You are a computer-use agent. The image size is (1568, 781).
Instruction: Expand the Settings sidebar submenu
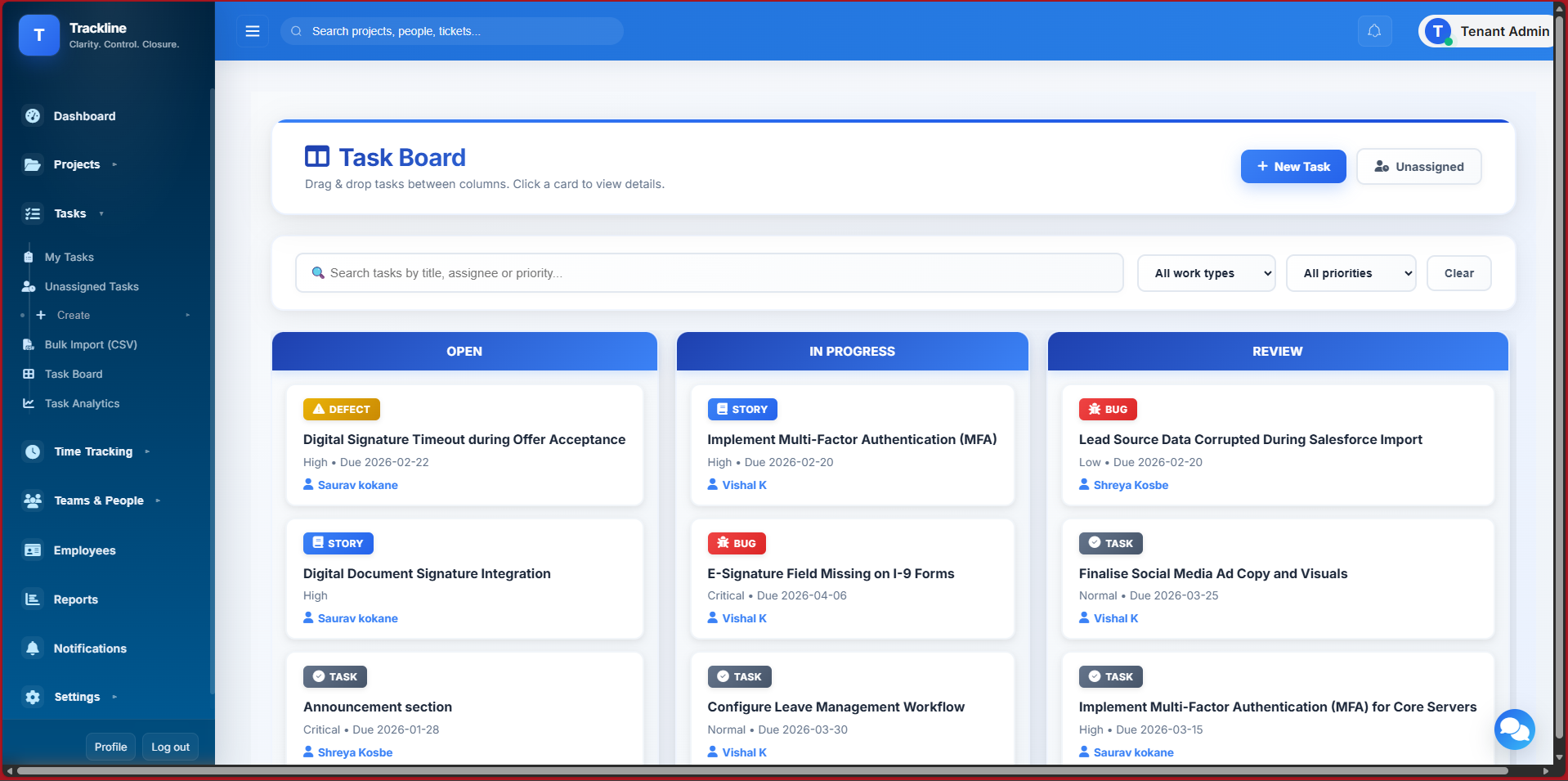click(x=77, y=697)
